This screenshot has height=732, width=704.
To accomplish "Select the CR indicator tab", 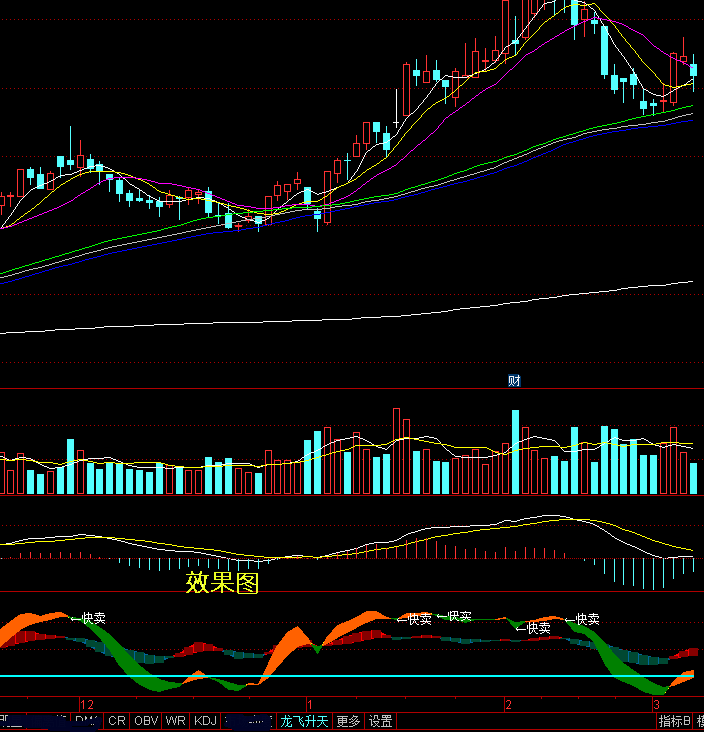I will [x=117, y=721].
